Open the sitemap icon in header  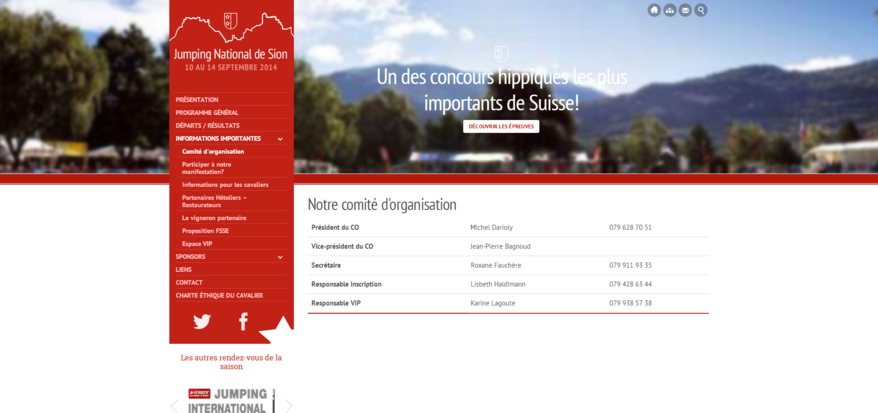pos(670,10)
